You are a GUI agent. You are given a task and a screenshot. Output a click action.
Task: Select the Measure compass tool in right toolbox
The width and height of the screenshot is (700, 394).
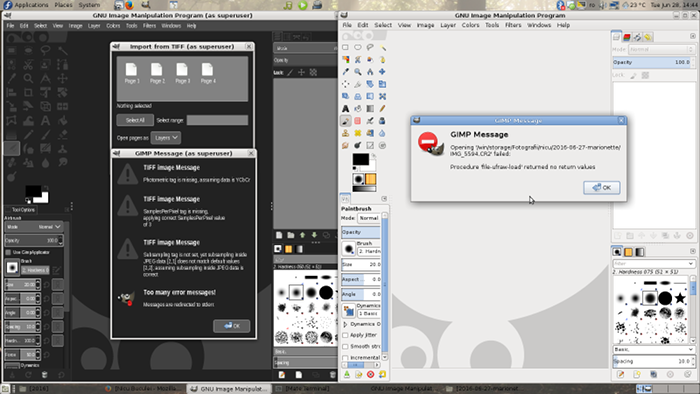click(370, 72)
